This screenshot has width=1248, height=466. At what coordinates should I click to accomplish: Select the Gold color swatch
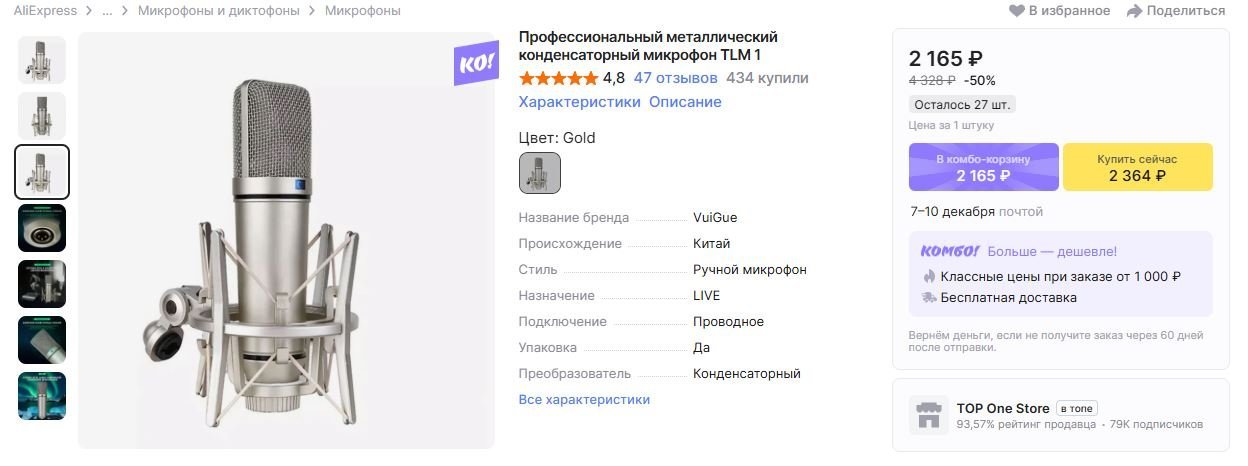[540, 173]
